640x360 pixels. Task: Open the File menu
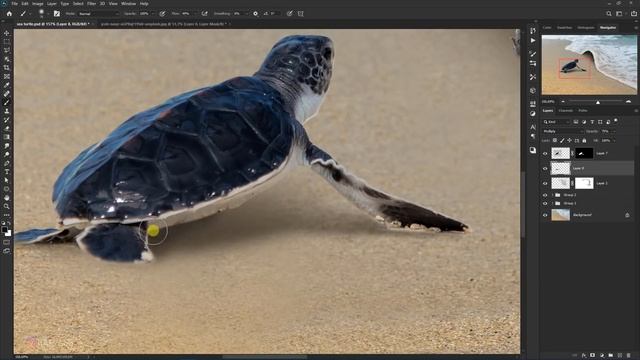[x=15, y=4]
